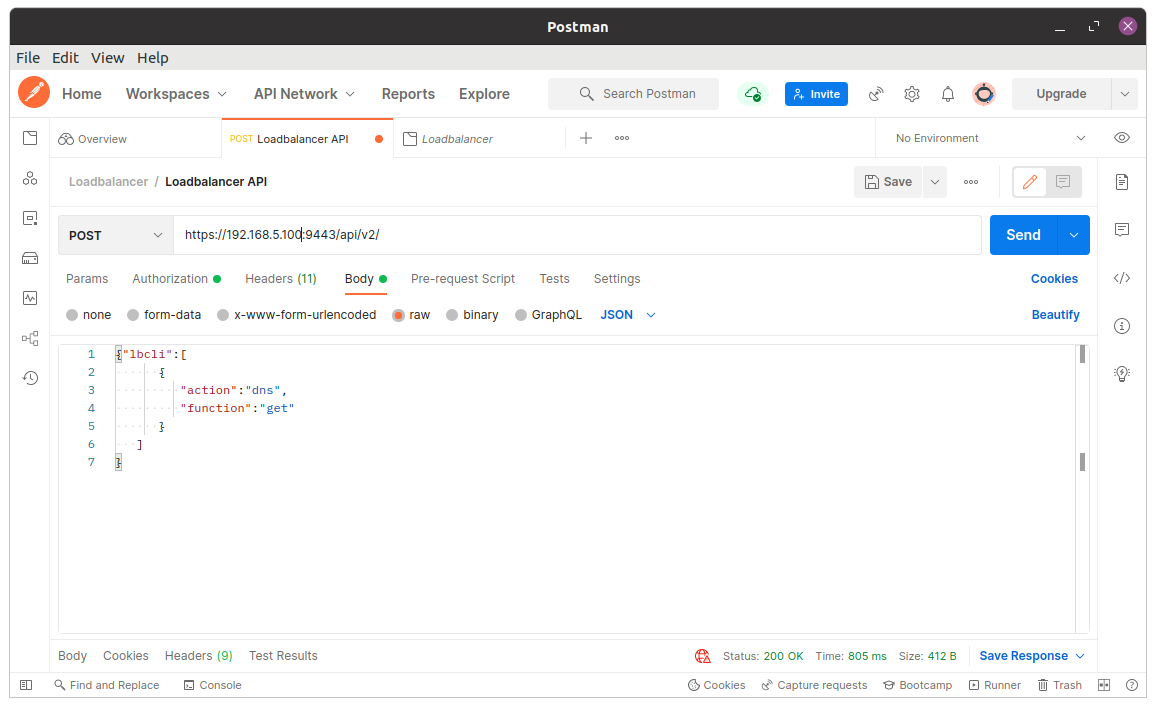This screenshot has height=707, width=1156.
Task: Open a new tab with plus icon
Action: coord(585,138)
